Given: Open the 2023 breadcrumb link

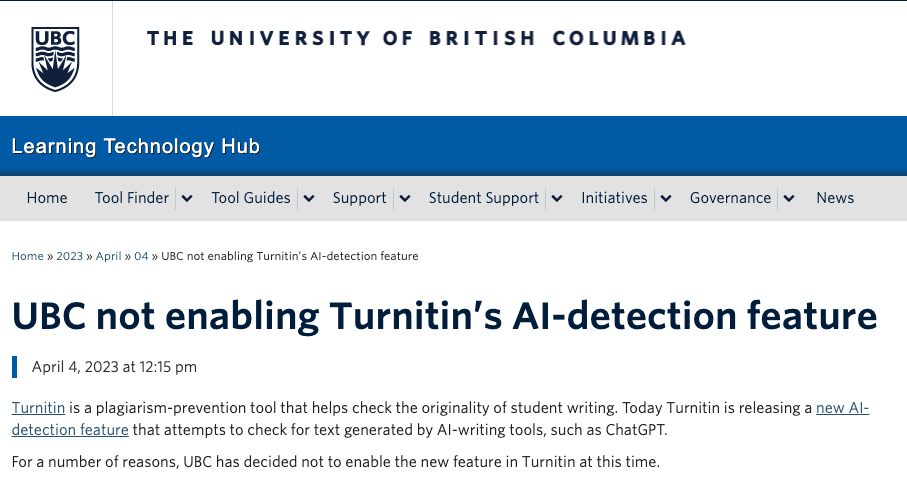Looking at the screenshot, I should pyautogui.click(x=69, y=256).
